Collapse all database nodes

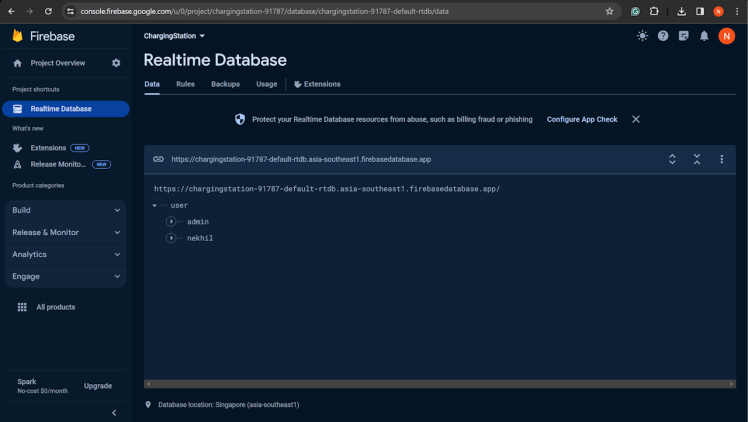click(x=697, y=159)
